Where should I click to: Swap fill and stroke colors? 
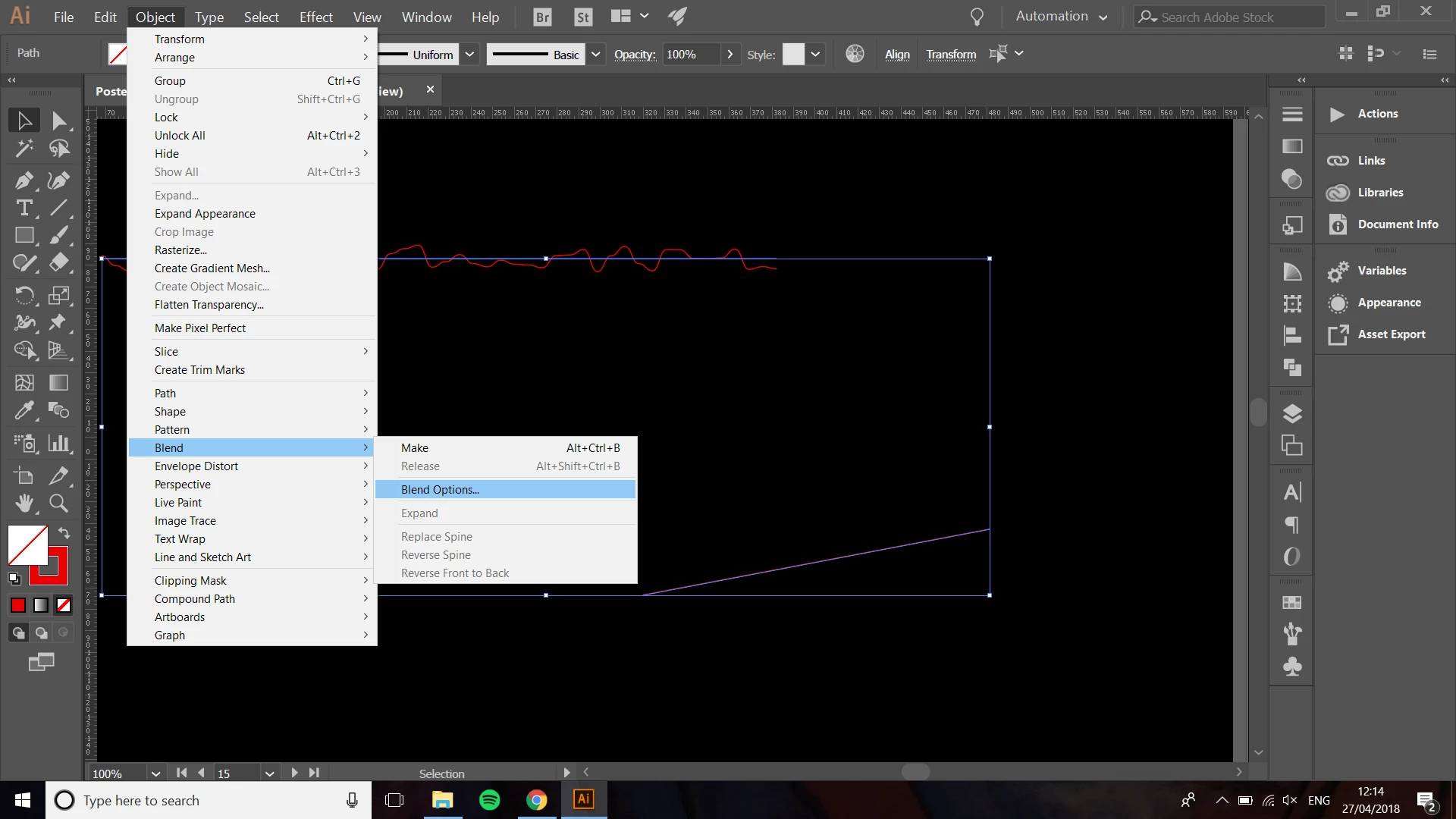coord(64,533)
